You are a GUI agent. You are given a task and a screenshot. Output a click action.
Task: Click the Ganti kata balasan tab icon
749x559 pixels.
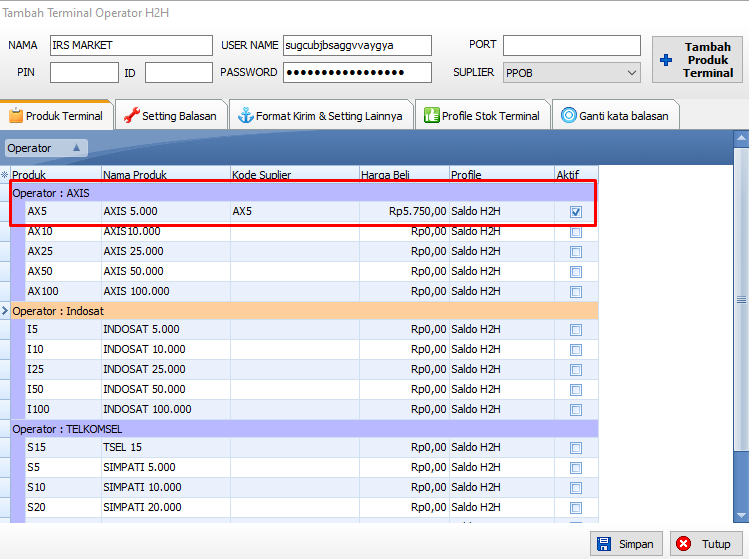click(568, 116)
